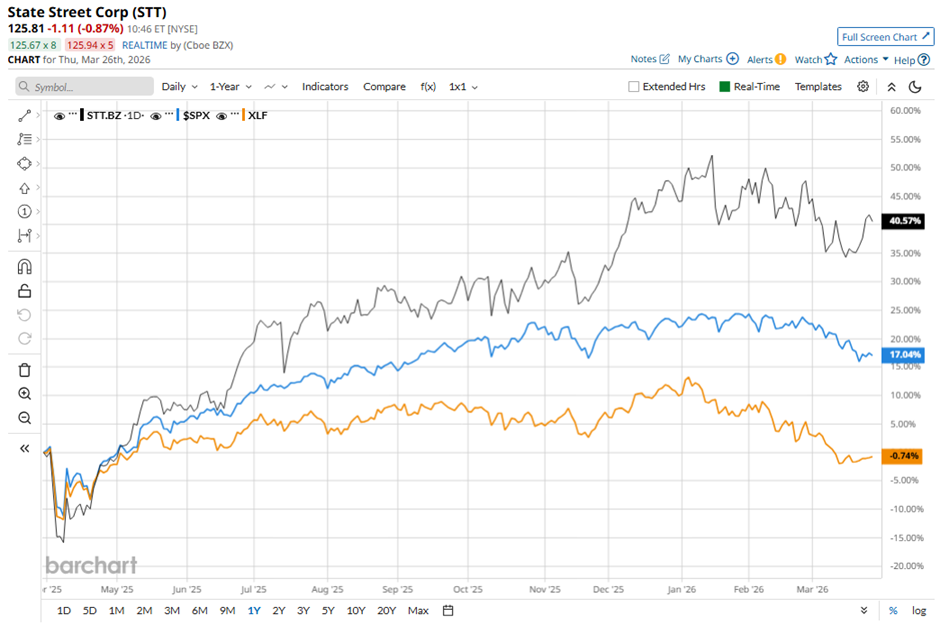
Task: Open the 1-Year period dropdown
Action: coord(231,87)
